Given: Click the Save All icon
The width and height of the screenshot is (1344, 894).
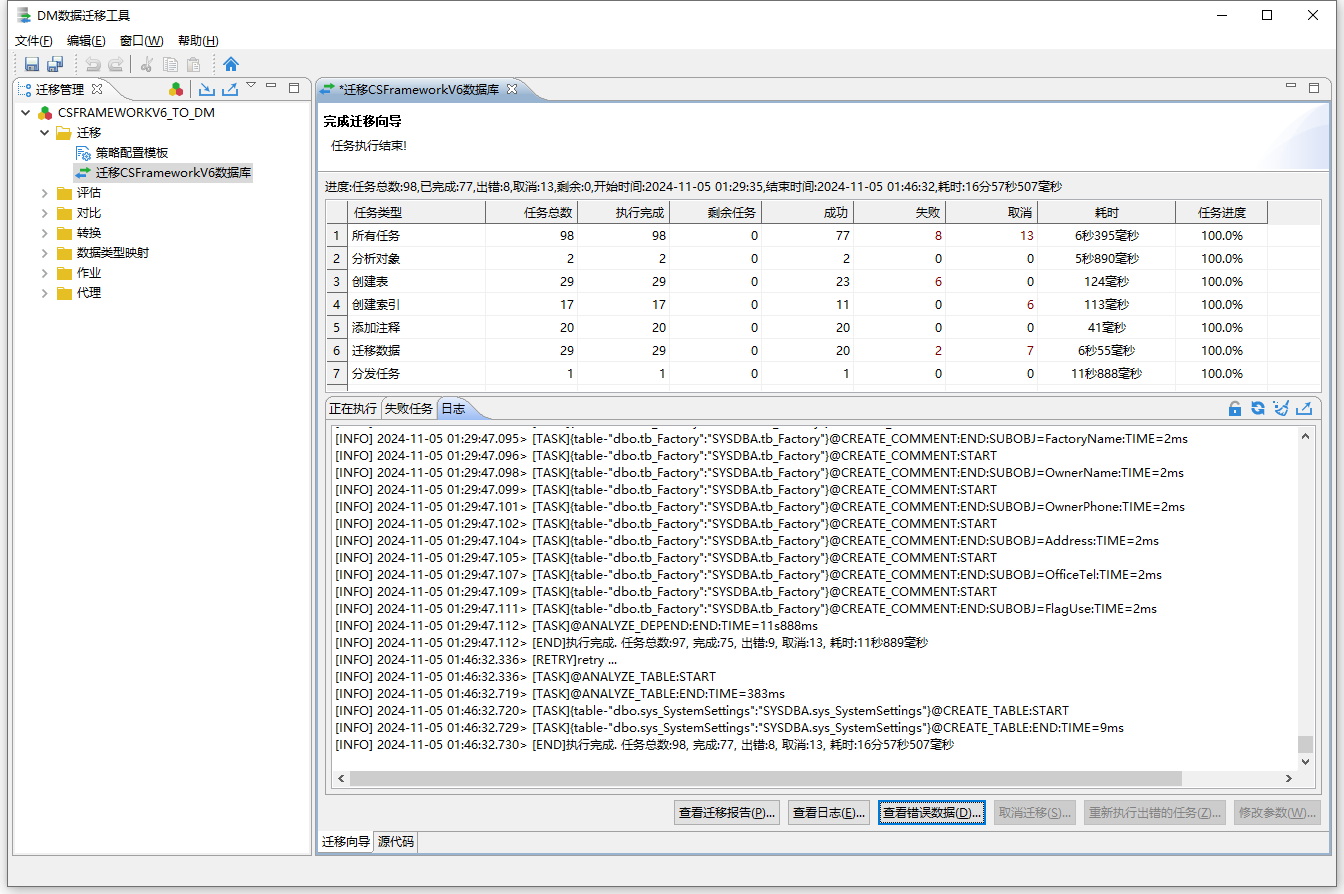Looking at the screenshot, I should click(55, 64).
